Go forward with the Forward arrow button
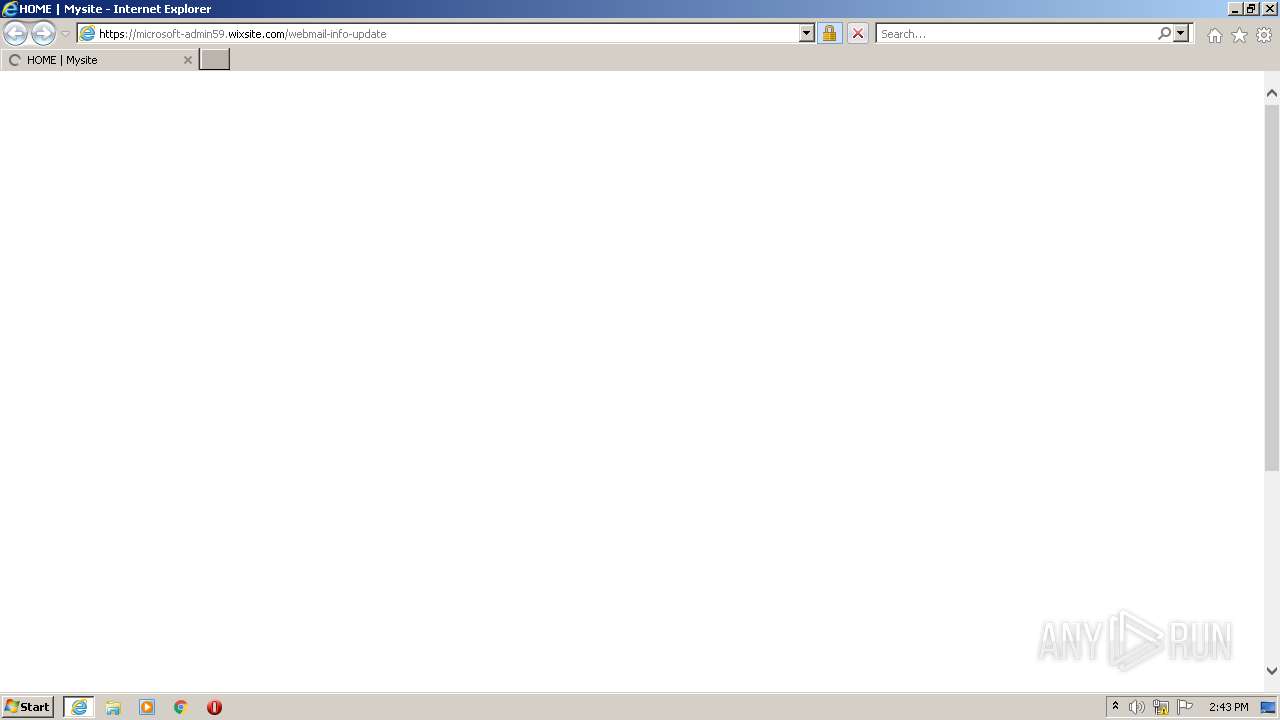The height and width of the screenshot is (720, 1280). (43, 33)
